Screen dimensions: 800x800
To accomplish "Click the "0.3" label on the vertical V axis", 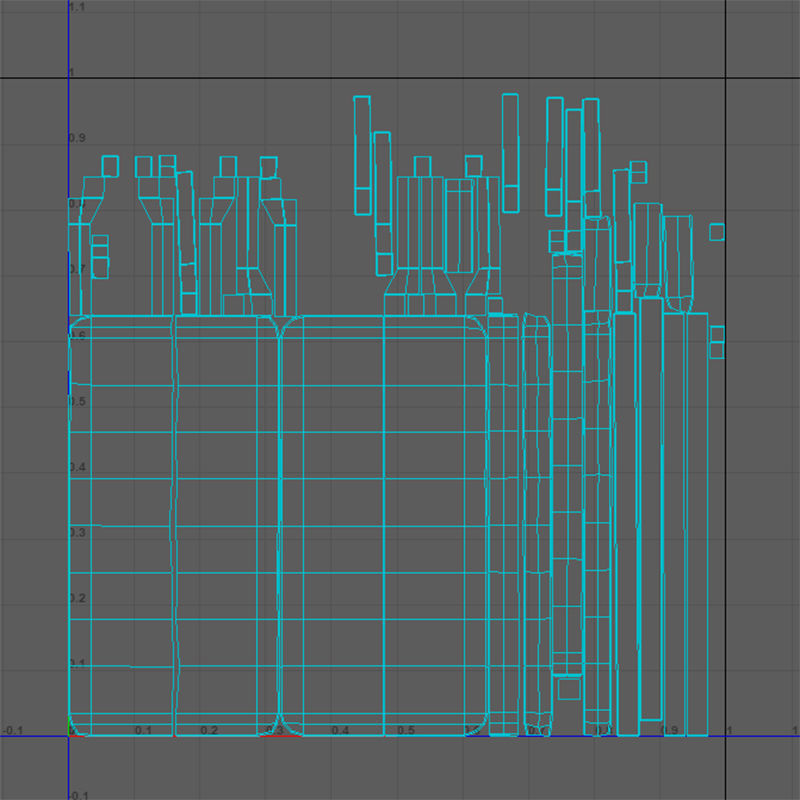I will [x=78, y=533].
